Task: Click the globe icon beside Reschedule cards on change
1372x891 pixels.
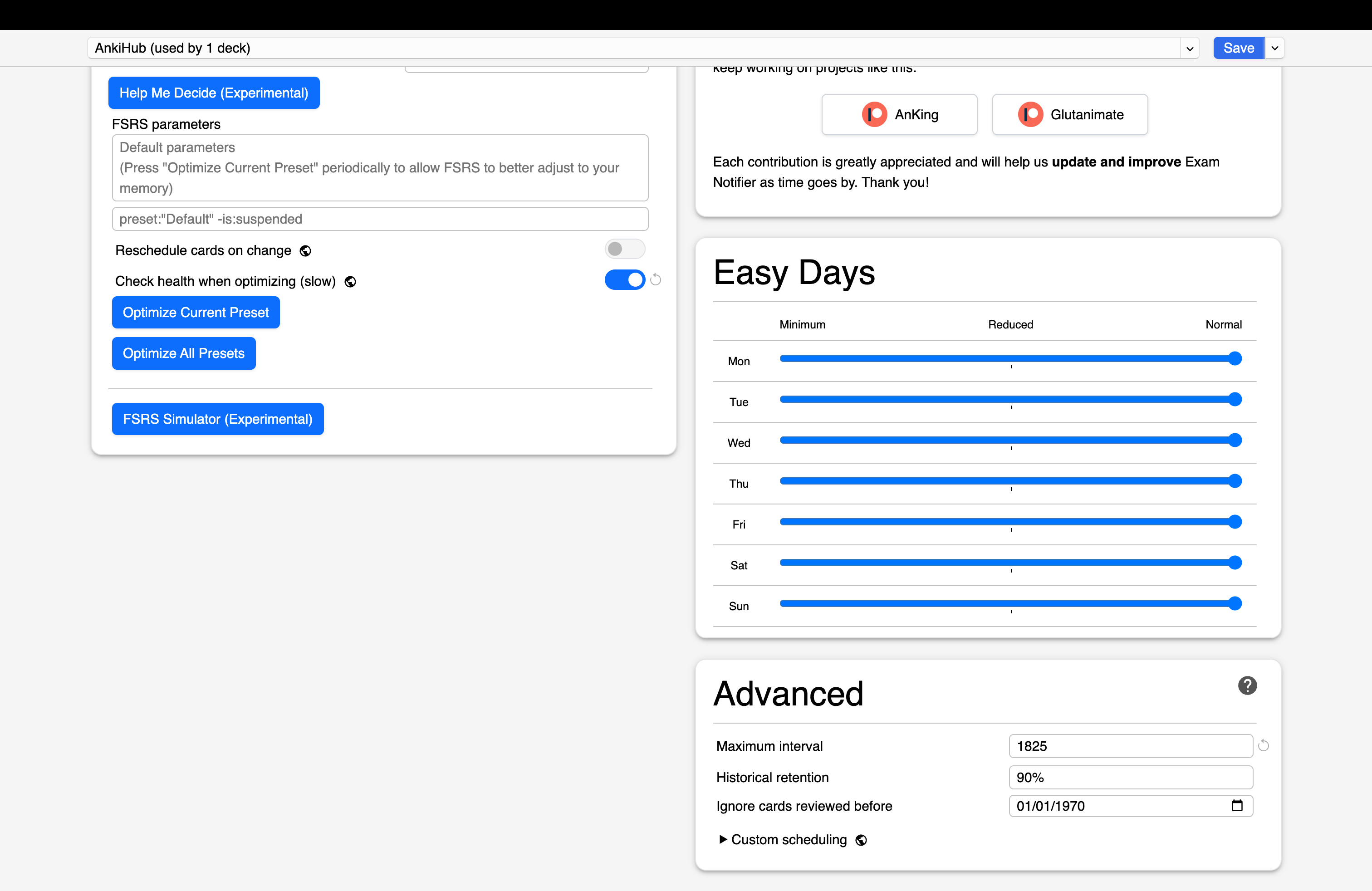Action: click(305, 251)
